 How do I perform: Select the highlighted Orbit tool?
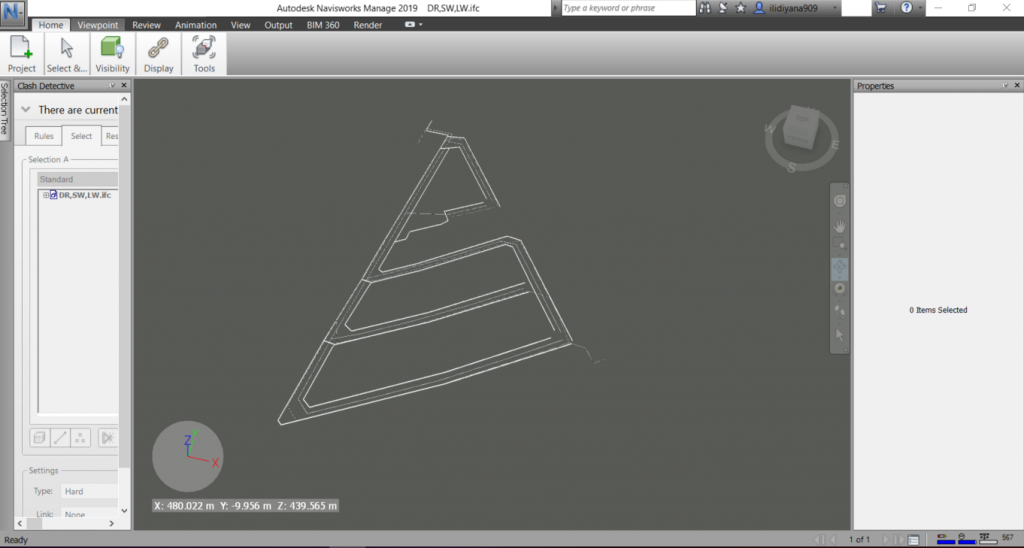point(840,267)
